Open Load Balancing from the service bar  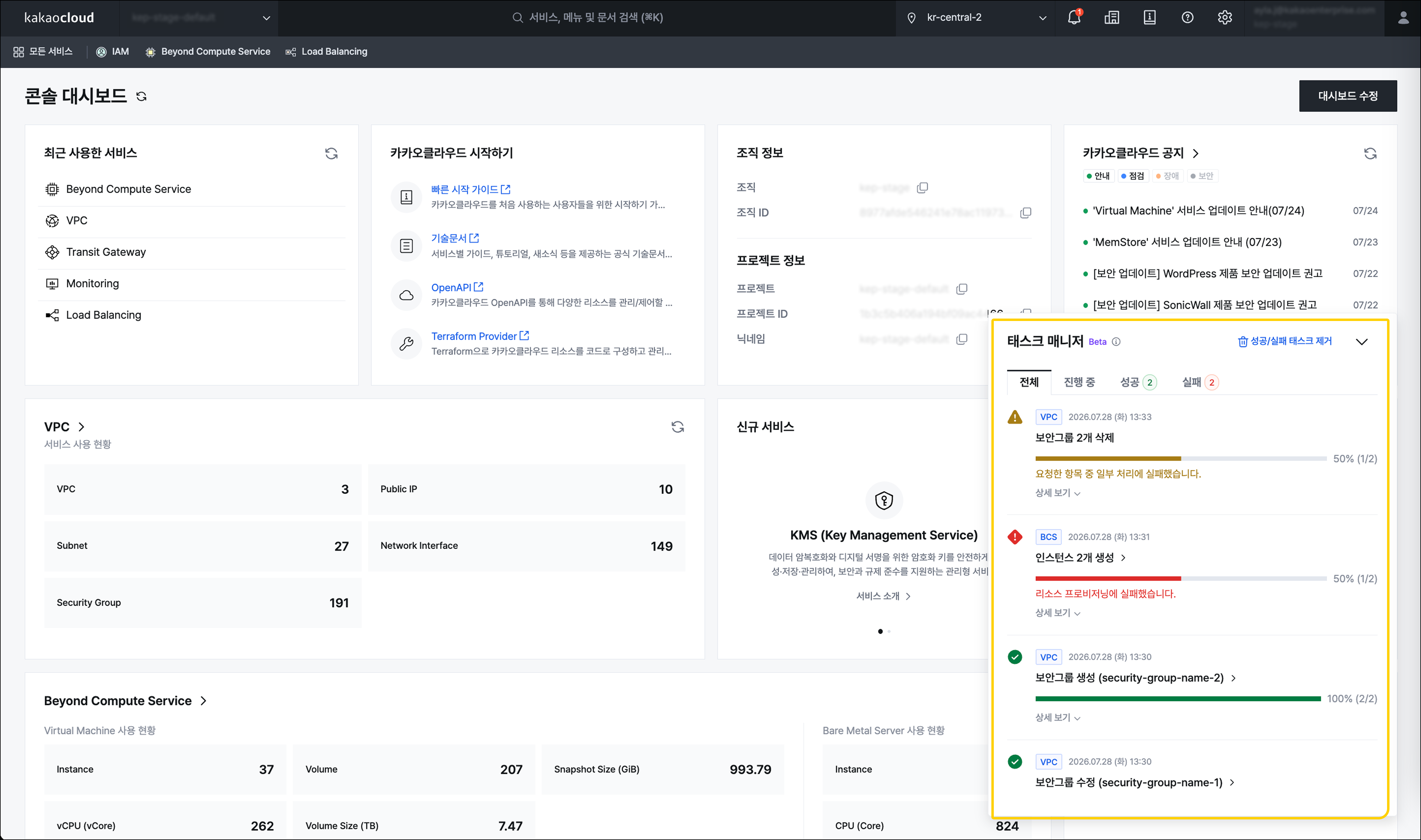coord(326,51)
